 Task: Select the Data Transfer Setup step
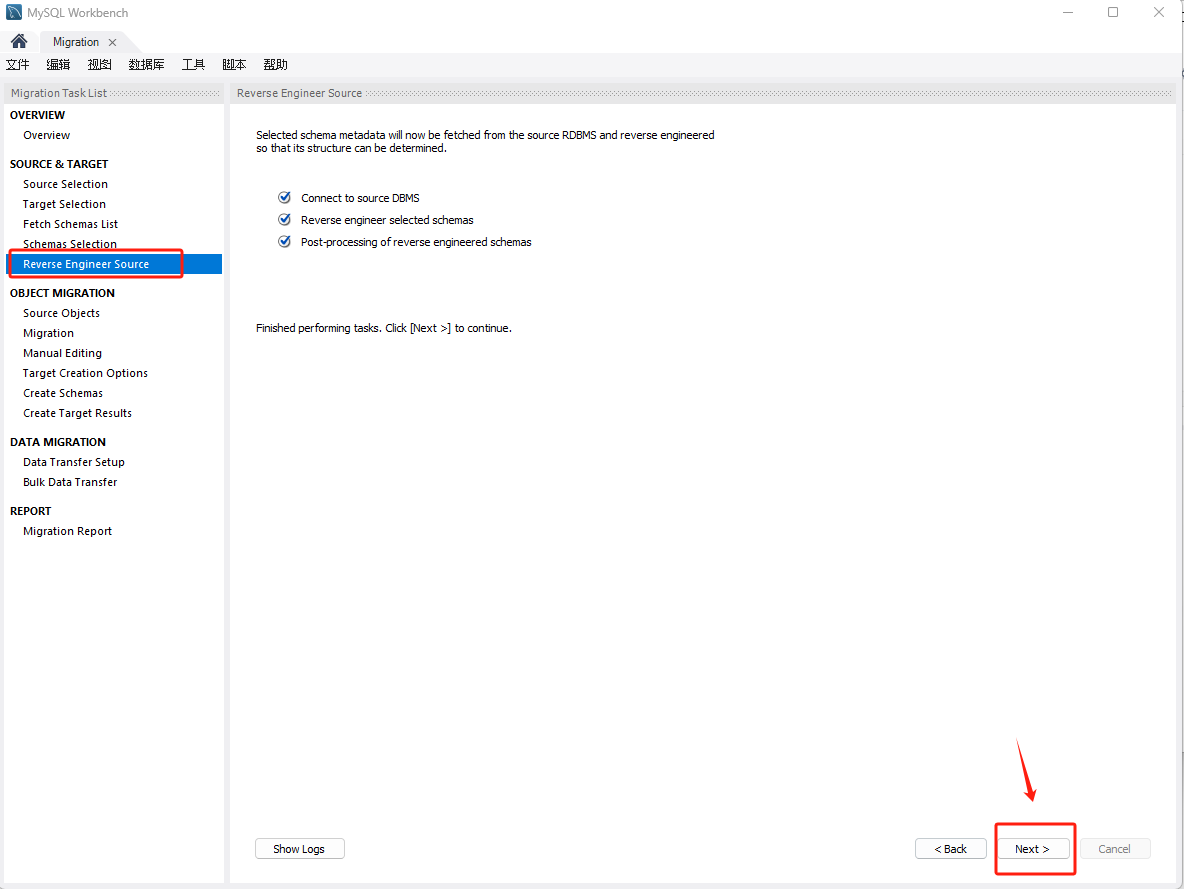(74, 462)
